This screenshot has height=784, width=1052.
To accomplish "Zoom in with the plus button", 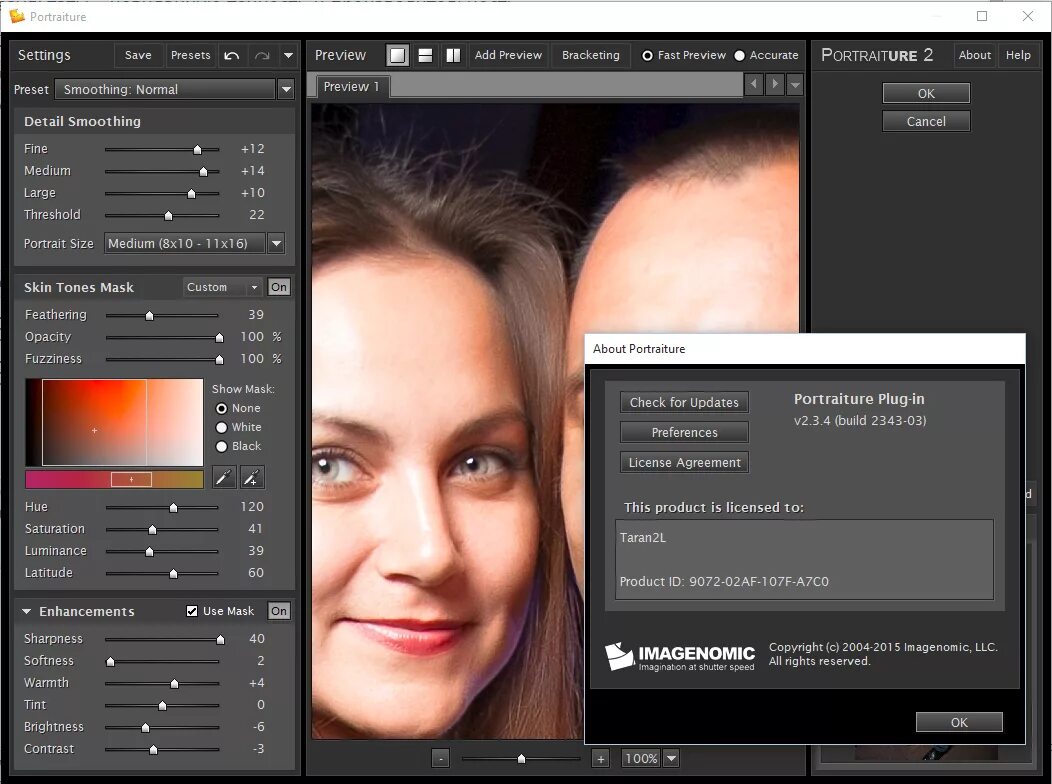I will click(600, 759).
